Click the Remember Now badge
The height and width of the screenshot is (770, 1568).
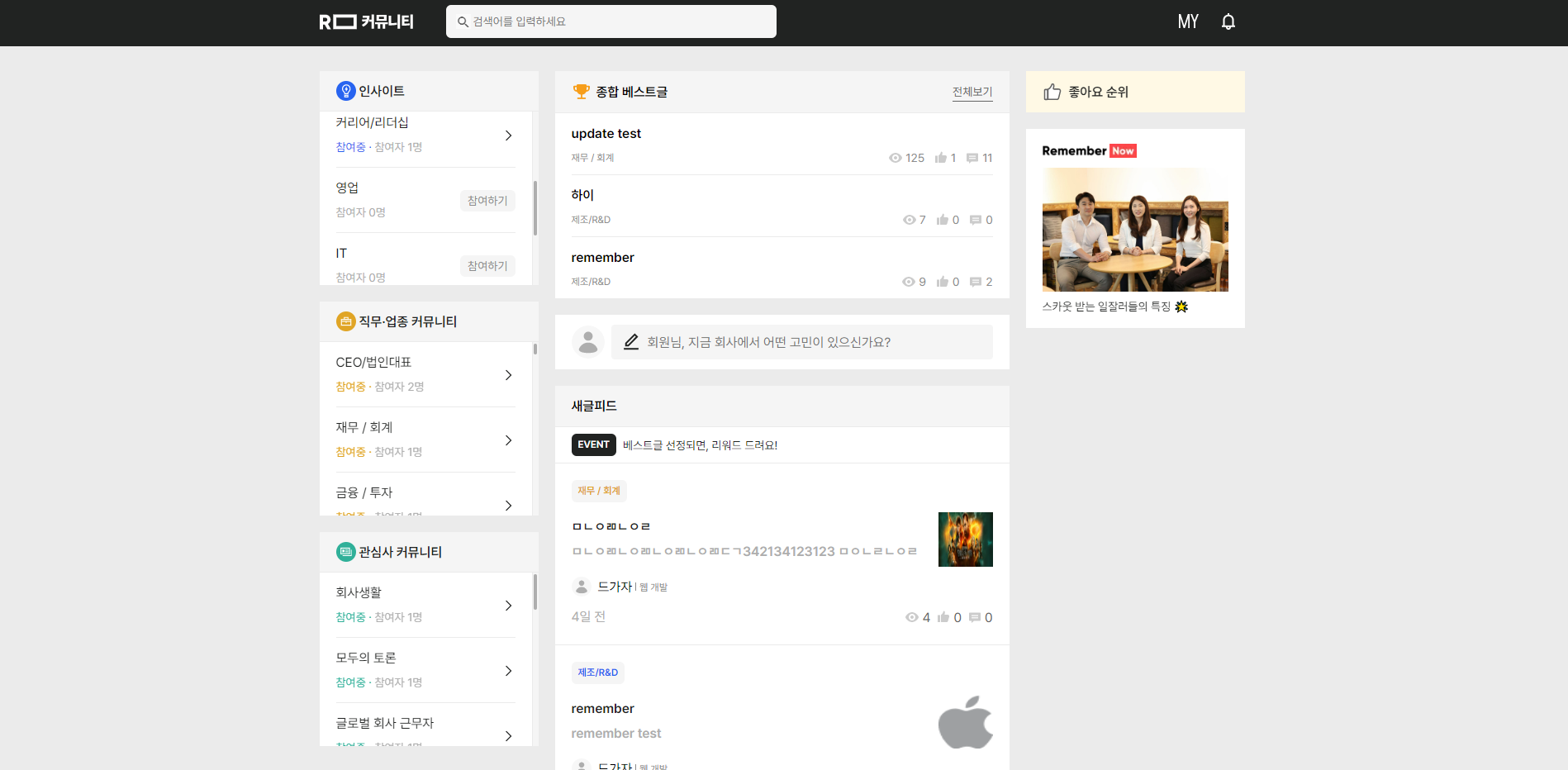[x=1090, y=150]
